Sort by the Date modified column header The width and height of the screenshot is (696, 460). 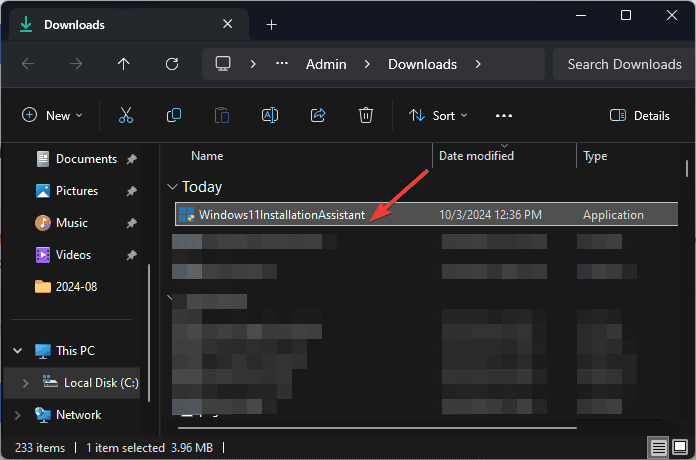pyautogui.click(x=476, y=156)
